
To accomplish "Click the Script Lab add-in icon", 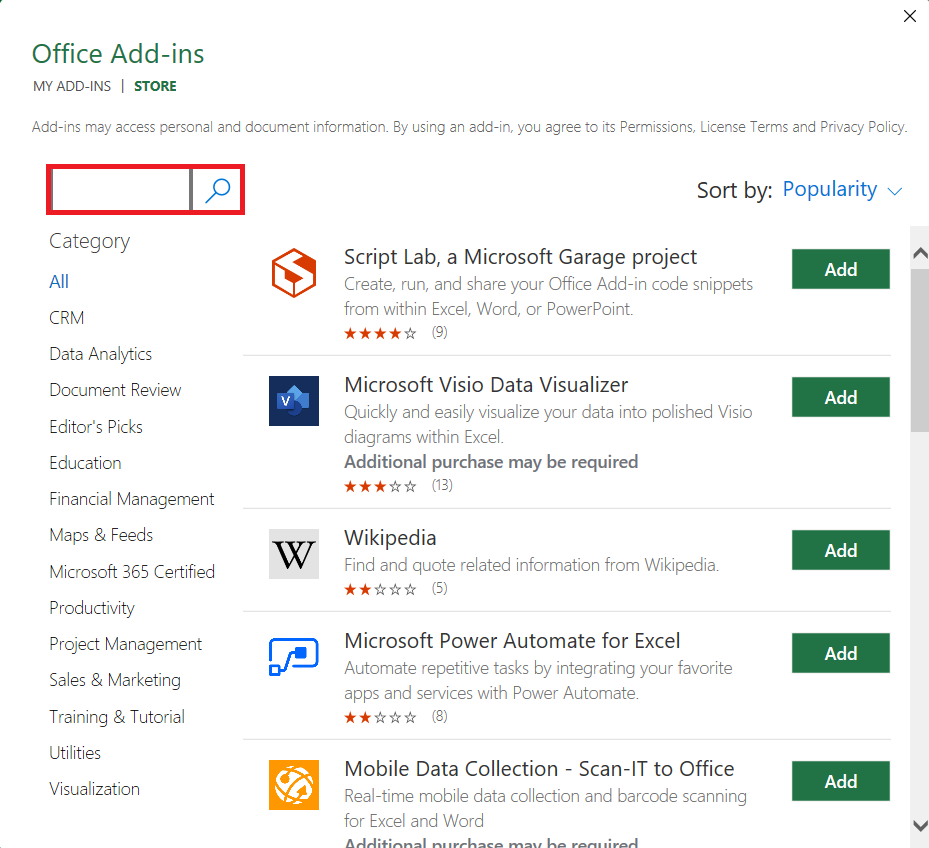I will pyautogui.click(x=294, y=273).
